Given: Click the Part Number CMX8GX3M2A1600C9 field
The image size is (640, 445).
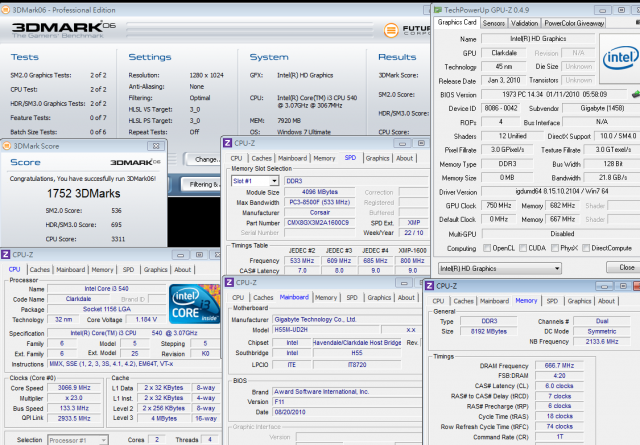Looking at the screenshot, I should [x=318, y=223].
